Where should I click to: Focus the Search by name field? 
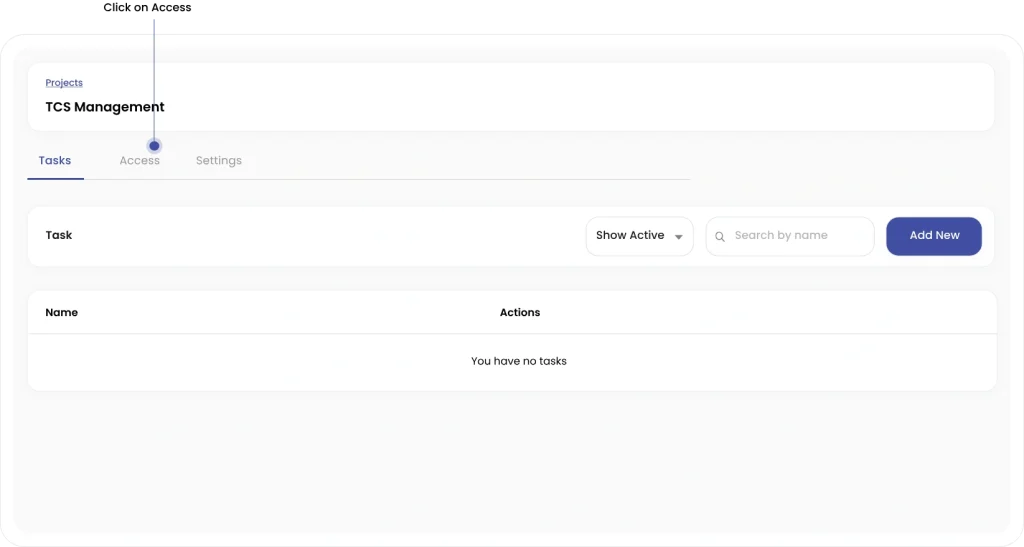tap(790, 236)
